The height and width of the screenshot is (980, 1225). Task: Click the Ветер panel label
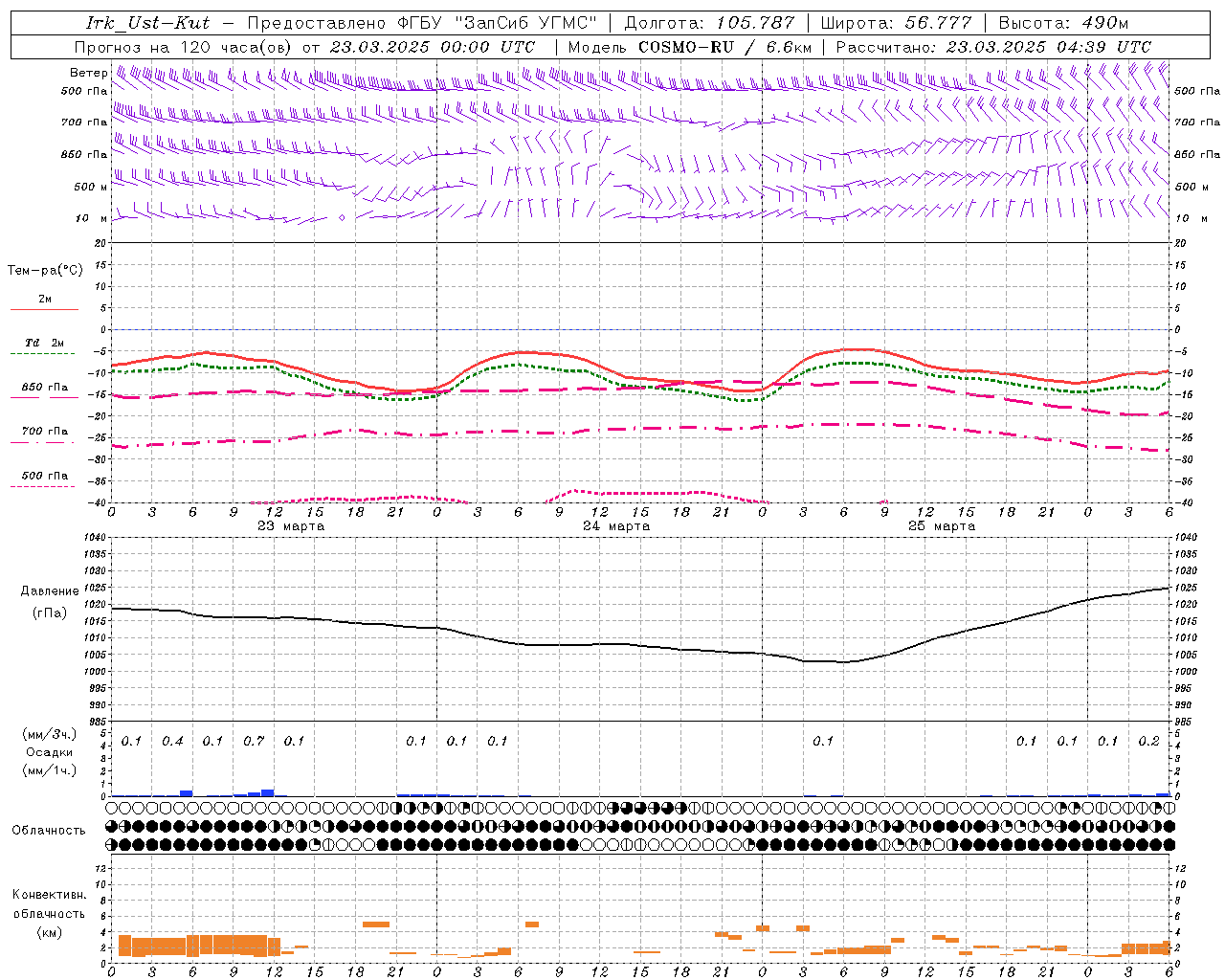click(88, 73)
